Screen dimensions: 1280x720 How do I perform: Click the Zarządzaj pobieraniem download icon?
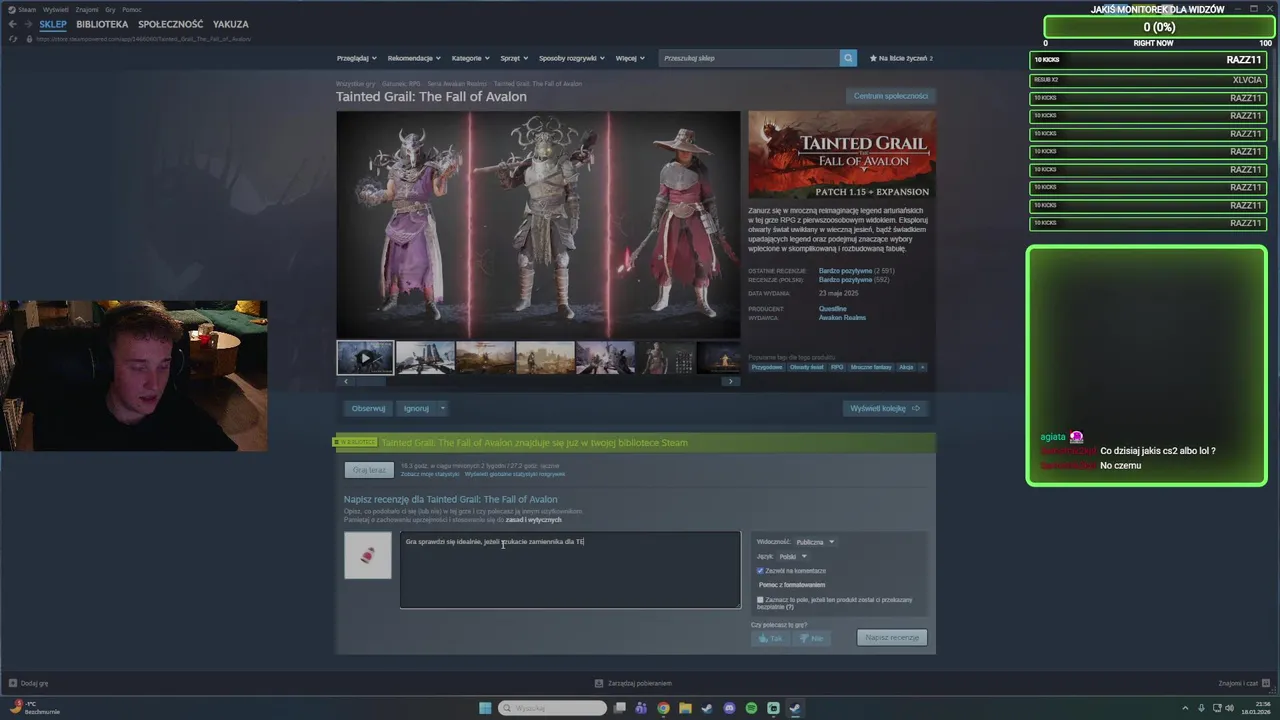coord(599,683)
